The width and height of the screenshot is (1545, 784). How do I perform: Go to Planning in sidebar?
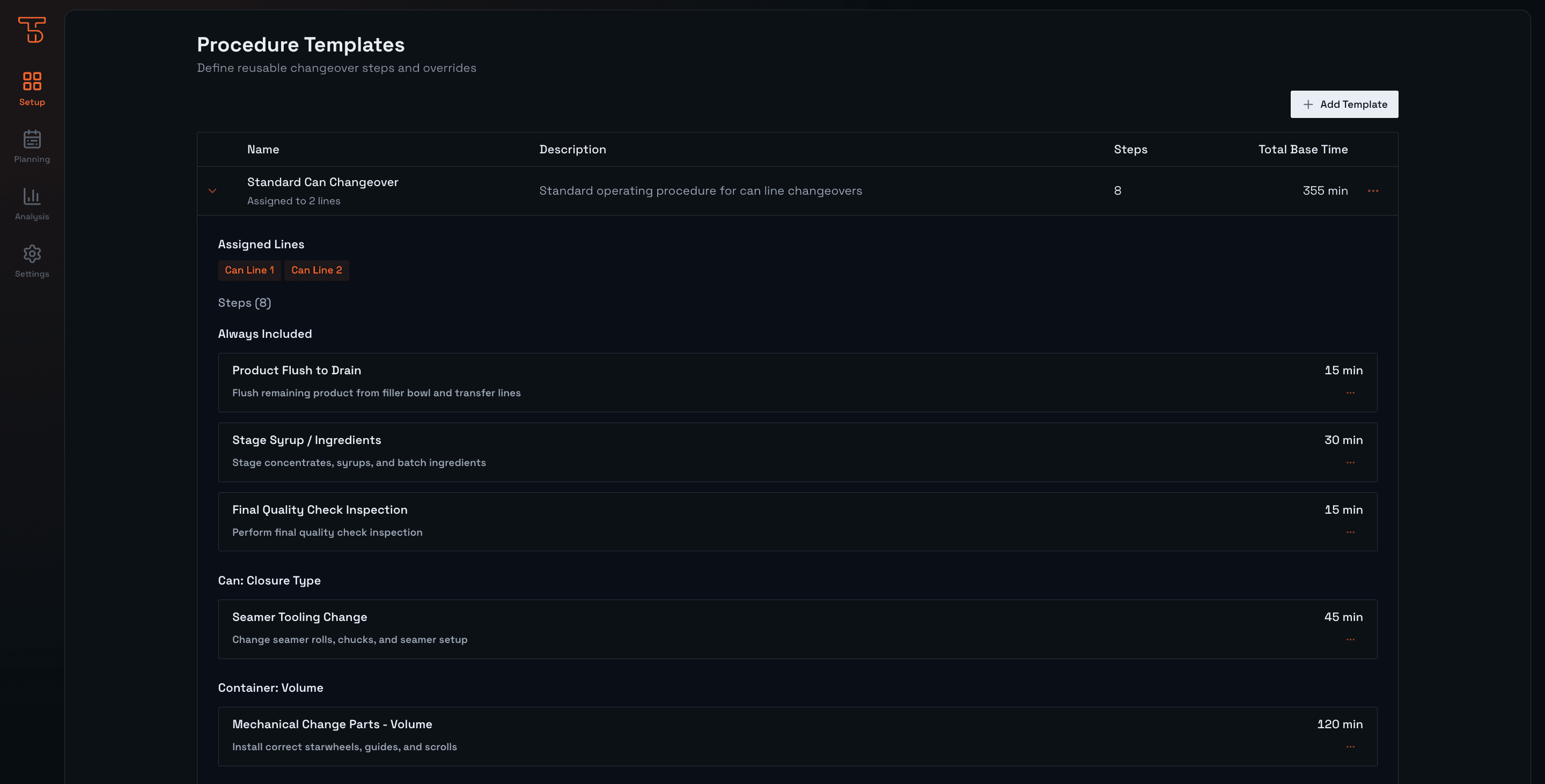[x=32, y=146]
